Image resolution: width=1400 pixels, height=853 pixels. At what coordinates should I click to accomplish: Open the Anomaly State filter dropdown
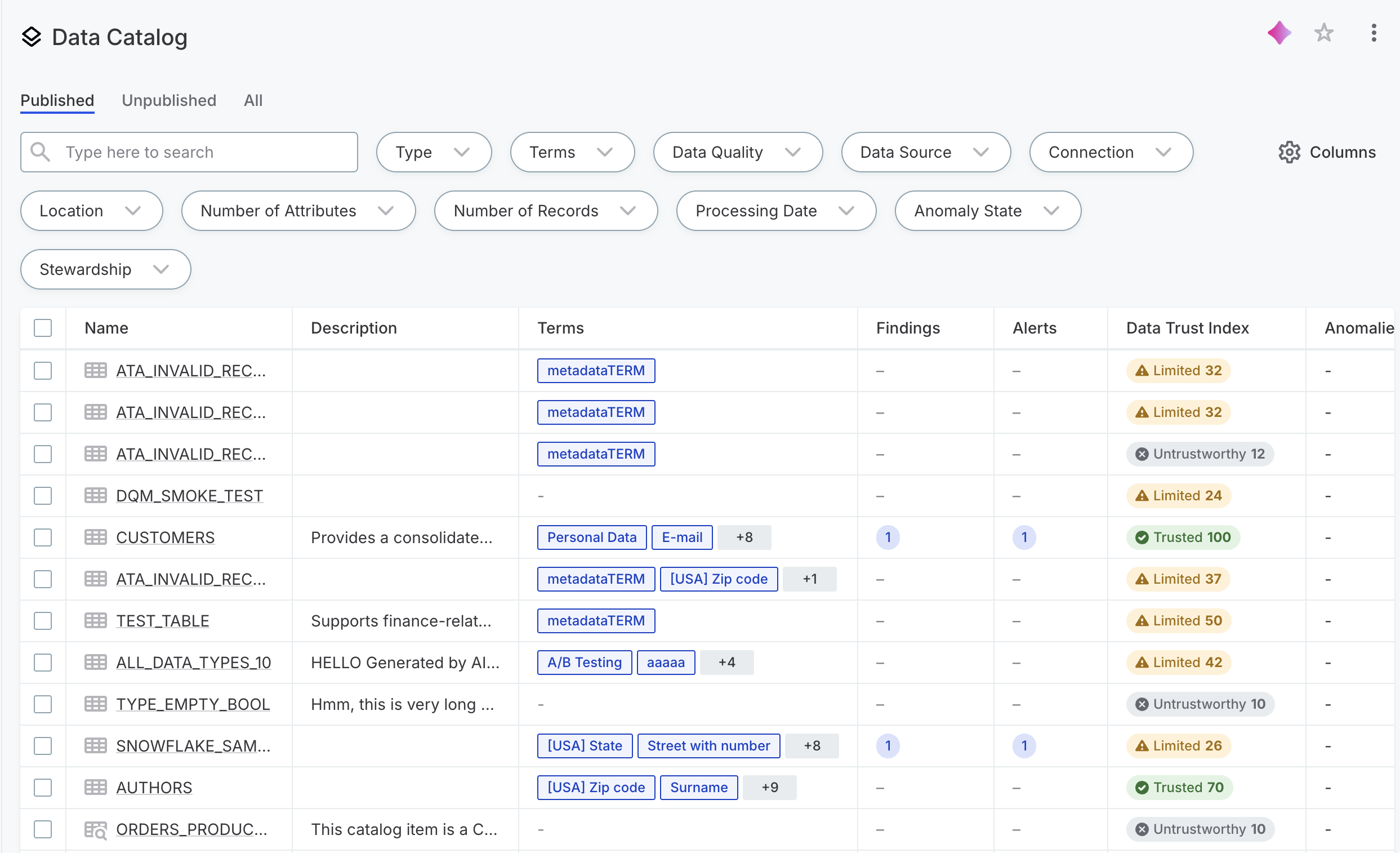click(988, 211)
